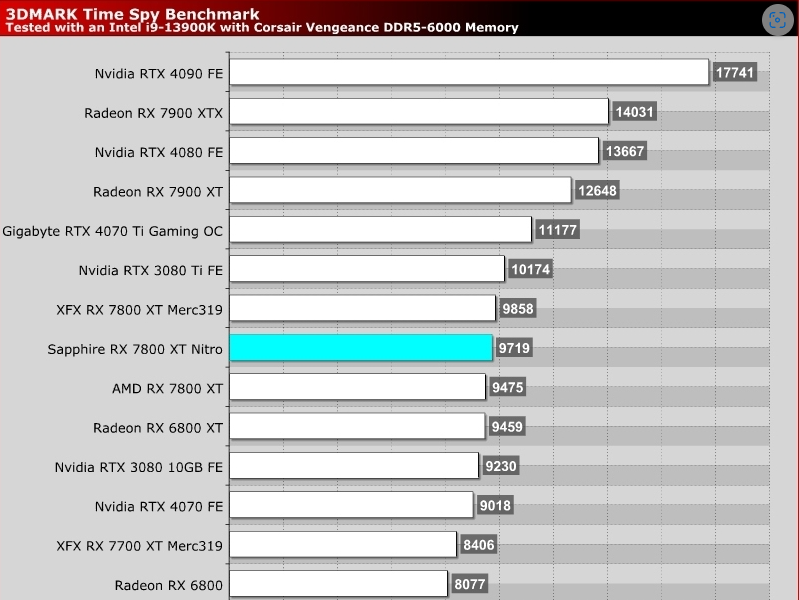This screenshot has width=799, height=600.
Task: Click the Radeon RX 7900 XTX bar
Action: 419,111
